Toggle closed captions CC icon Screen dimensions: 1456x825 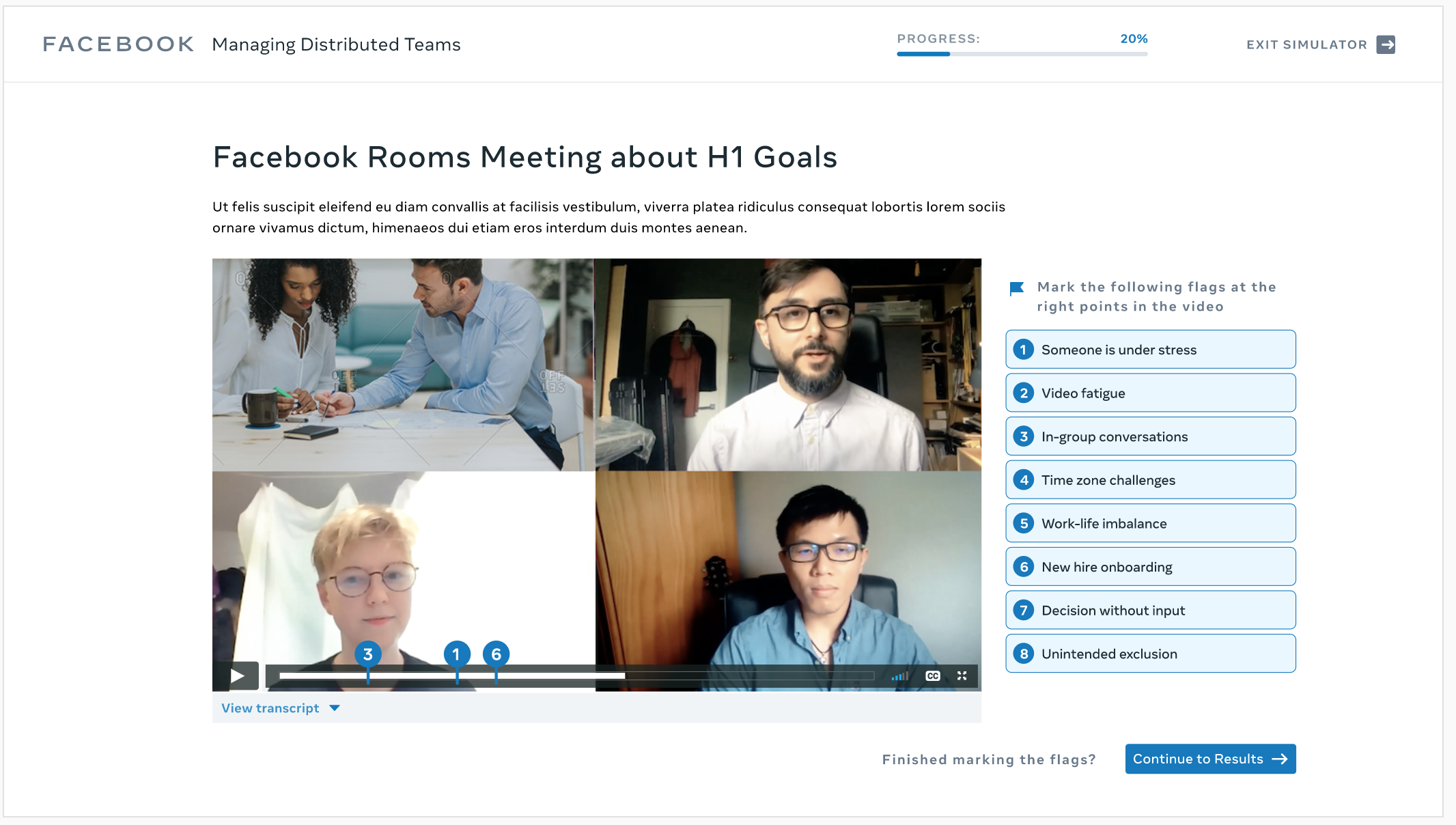click(933, 675)
